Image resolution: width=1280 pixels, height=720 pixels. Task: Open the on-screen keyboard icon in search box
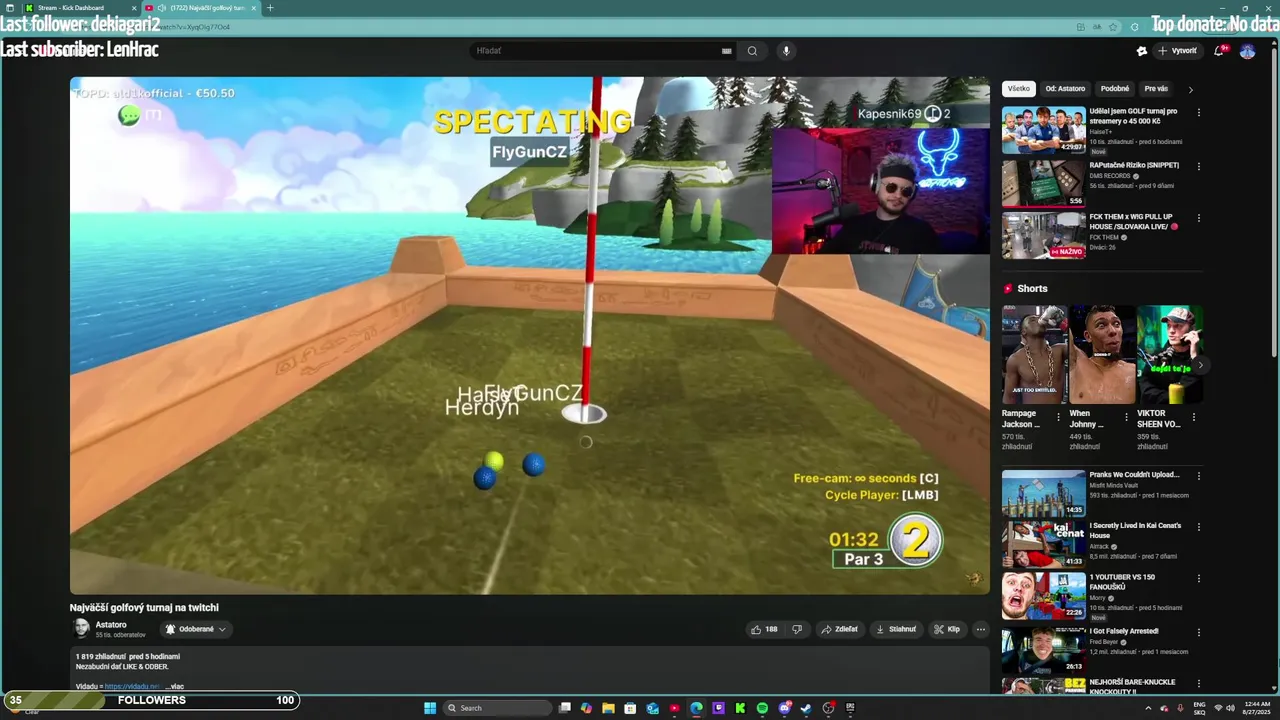(x=727, y=51)
